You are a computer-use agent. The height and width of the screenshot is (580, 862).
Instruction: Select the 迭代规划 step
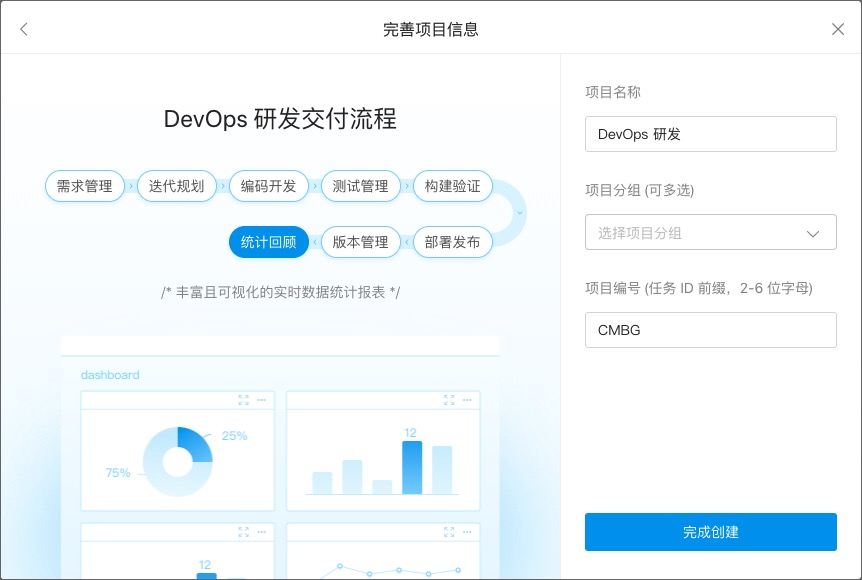coord(176,186)
